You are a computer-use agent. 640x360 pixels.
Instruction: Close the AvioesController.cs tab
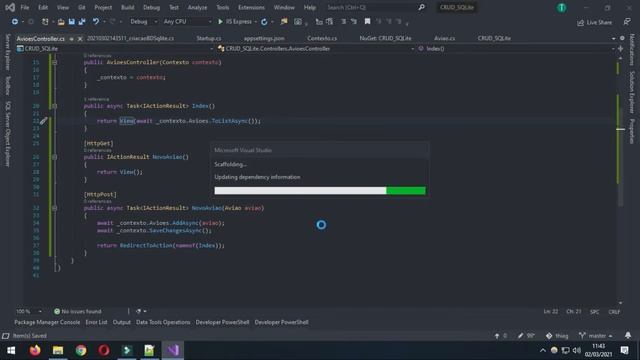pyautogui.click(x=80, y=39)
